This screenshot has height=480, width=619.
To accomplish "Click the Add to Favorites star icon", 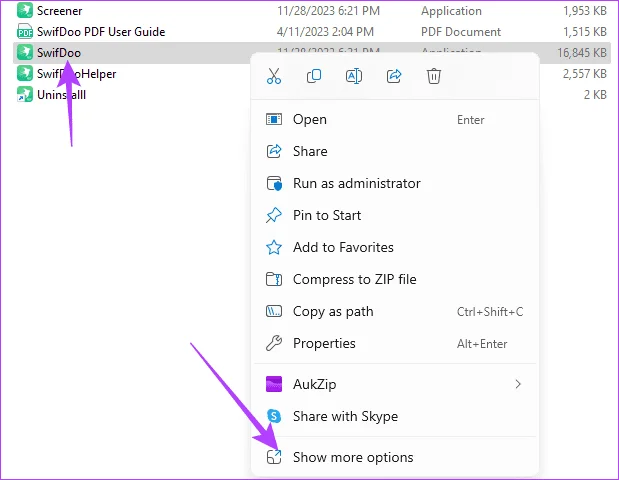I will click(274, 248).
